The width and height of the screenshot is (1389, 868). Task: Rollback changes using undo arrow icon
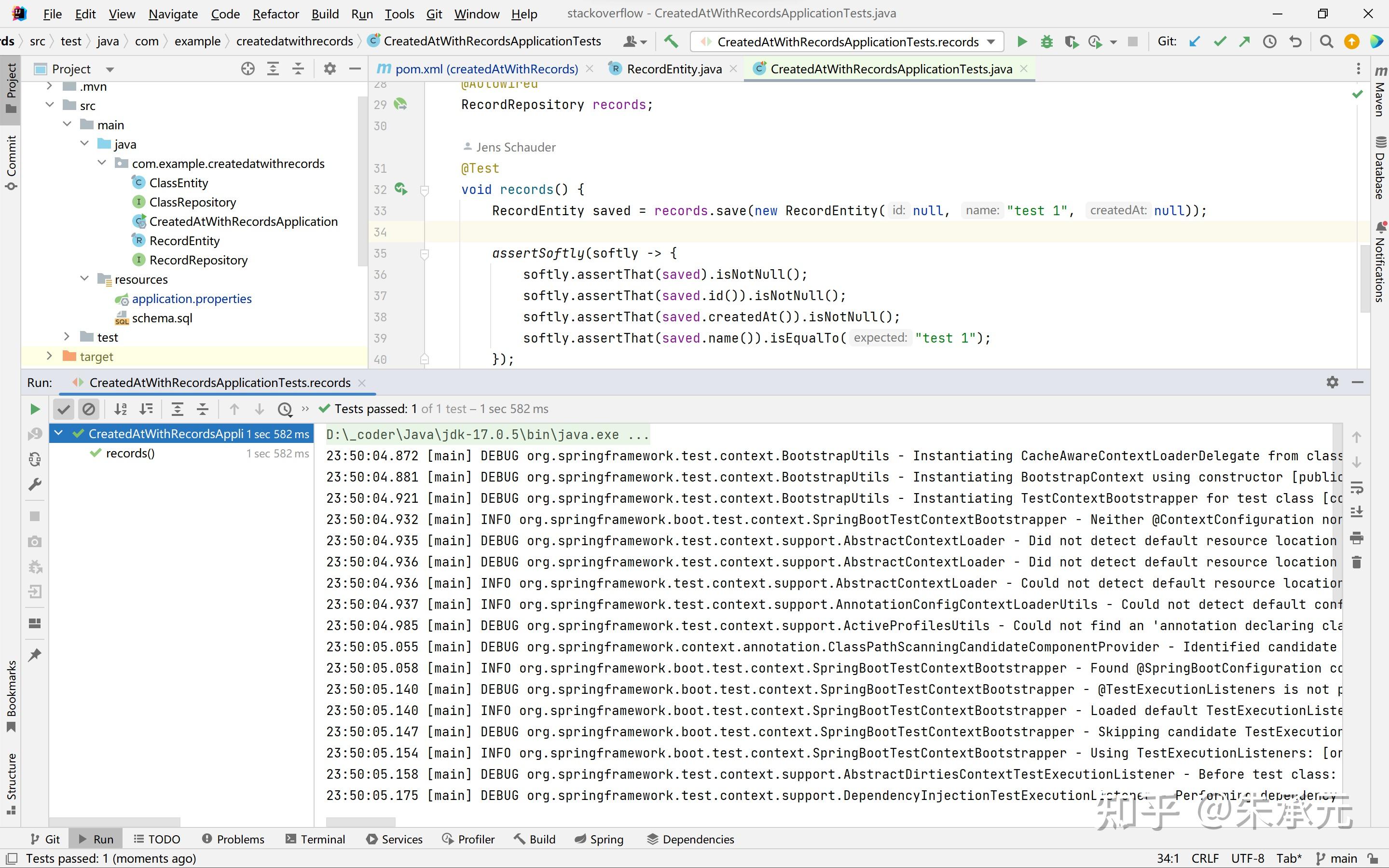1295,41
